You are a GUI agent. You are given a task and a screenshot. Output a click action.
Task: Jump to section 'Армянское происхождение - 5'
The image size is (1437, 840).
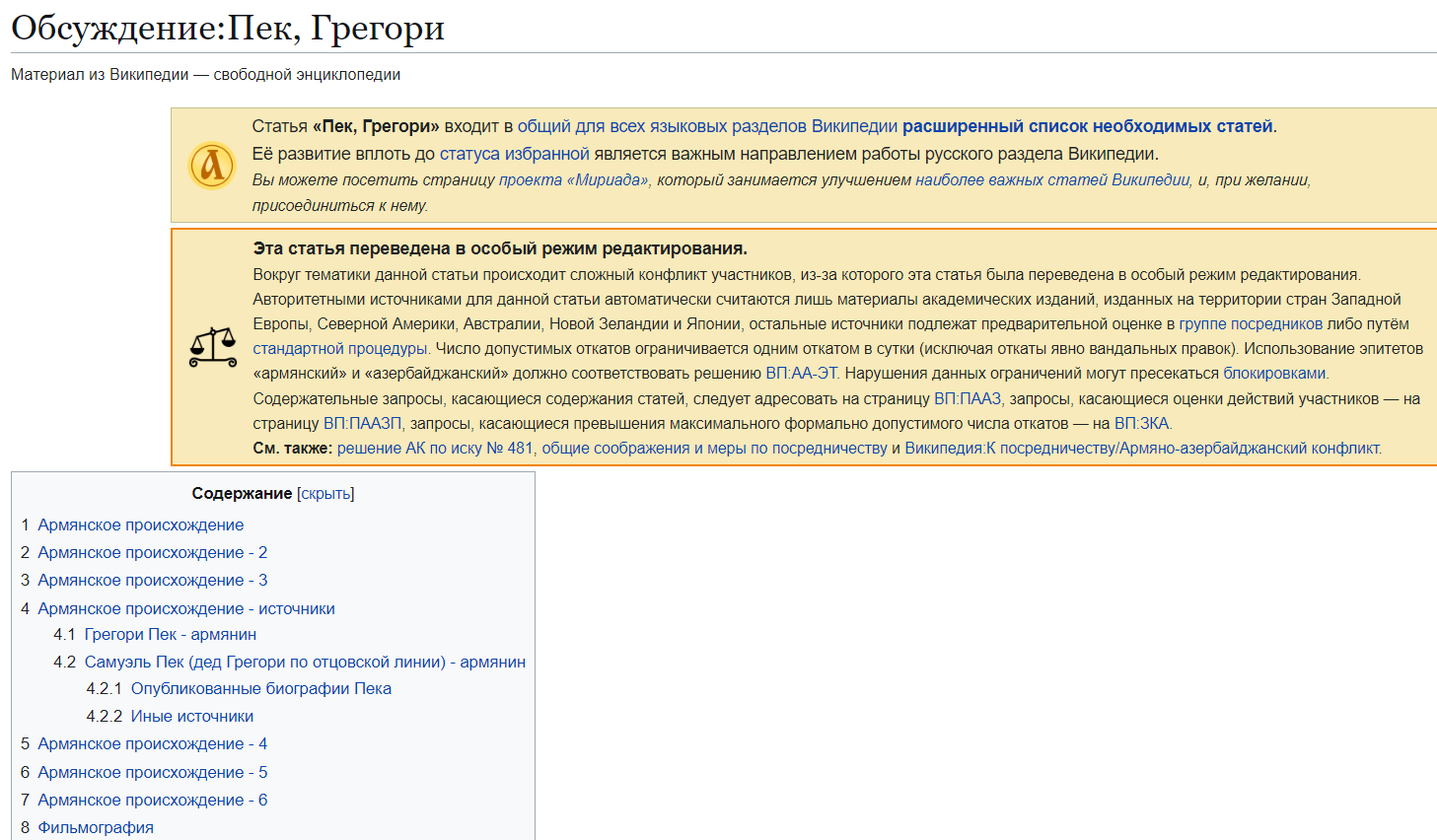[153, 773]
